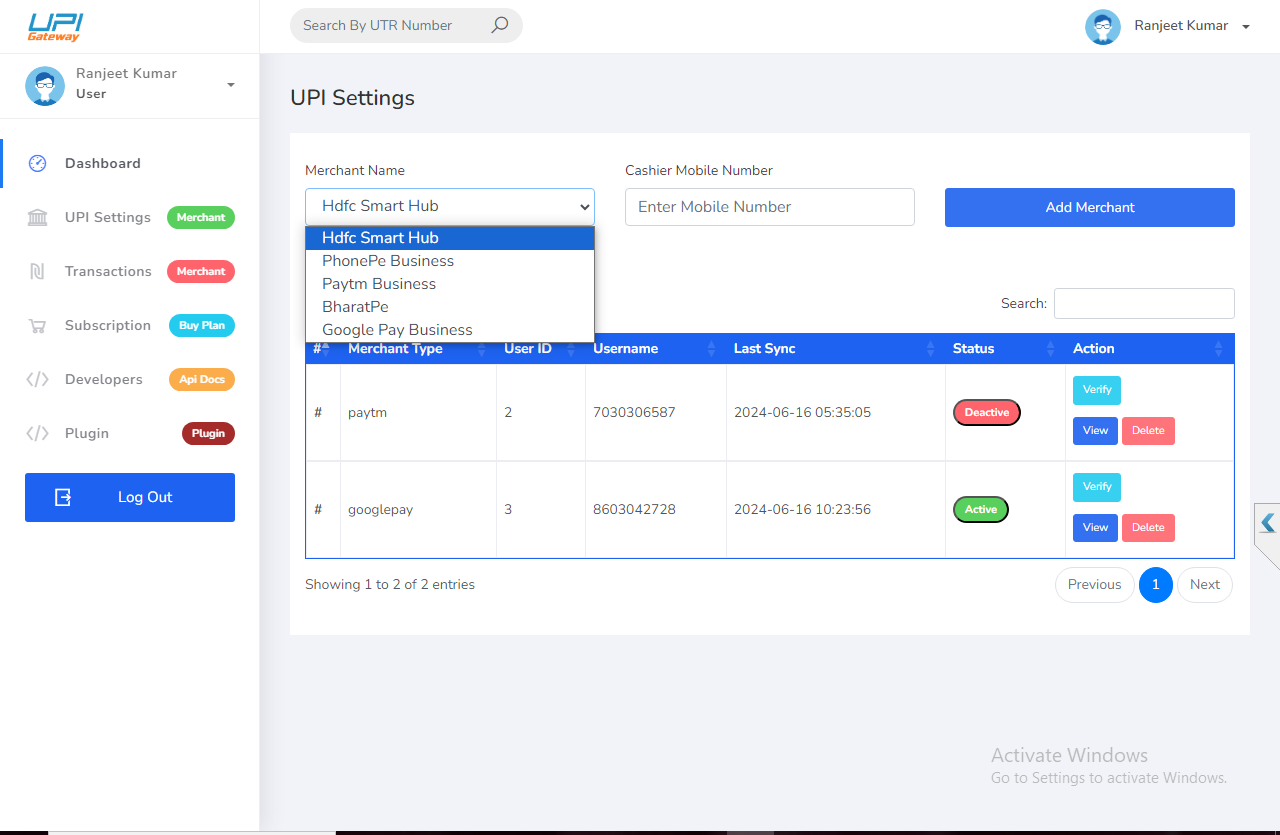The height and width of the screenshot is (835, 1280).
Task: Sort table by # column
Action: [x=322, y=348]
